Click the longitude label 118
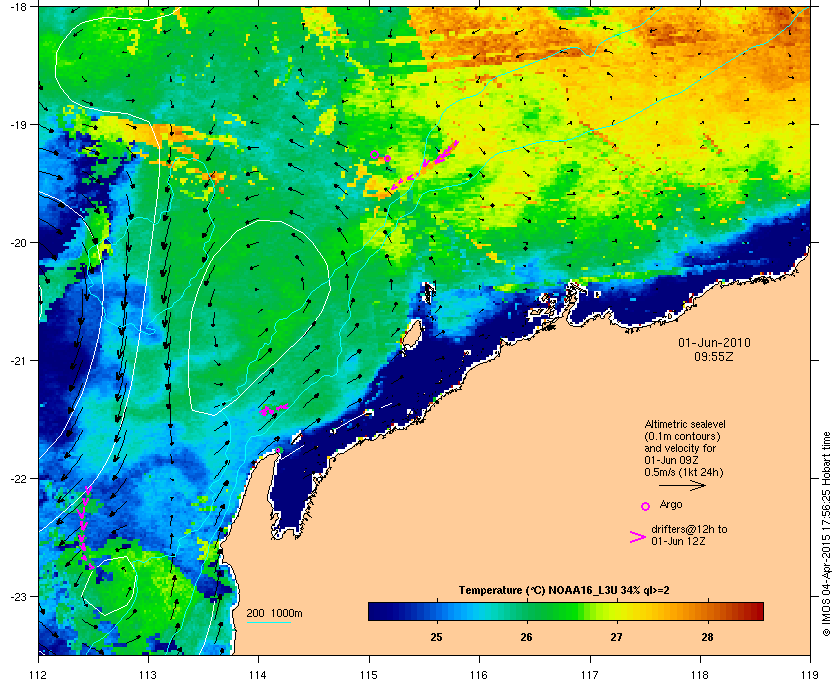This screenshot has height=680, width=840. click(700, 675)
